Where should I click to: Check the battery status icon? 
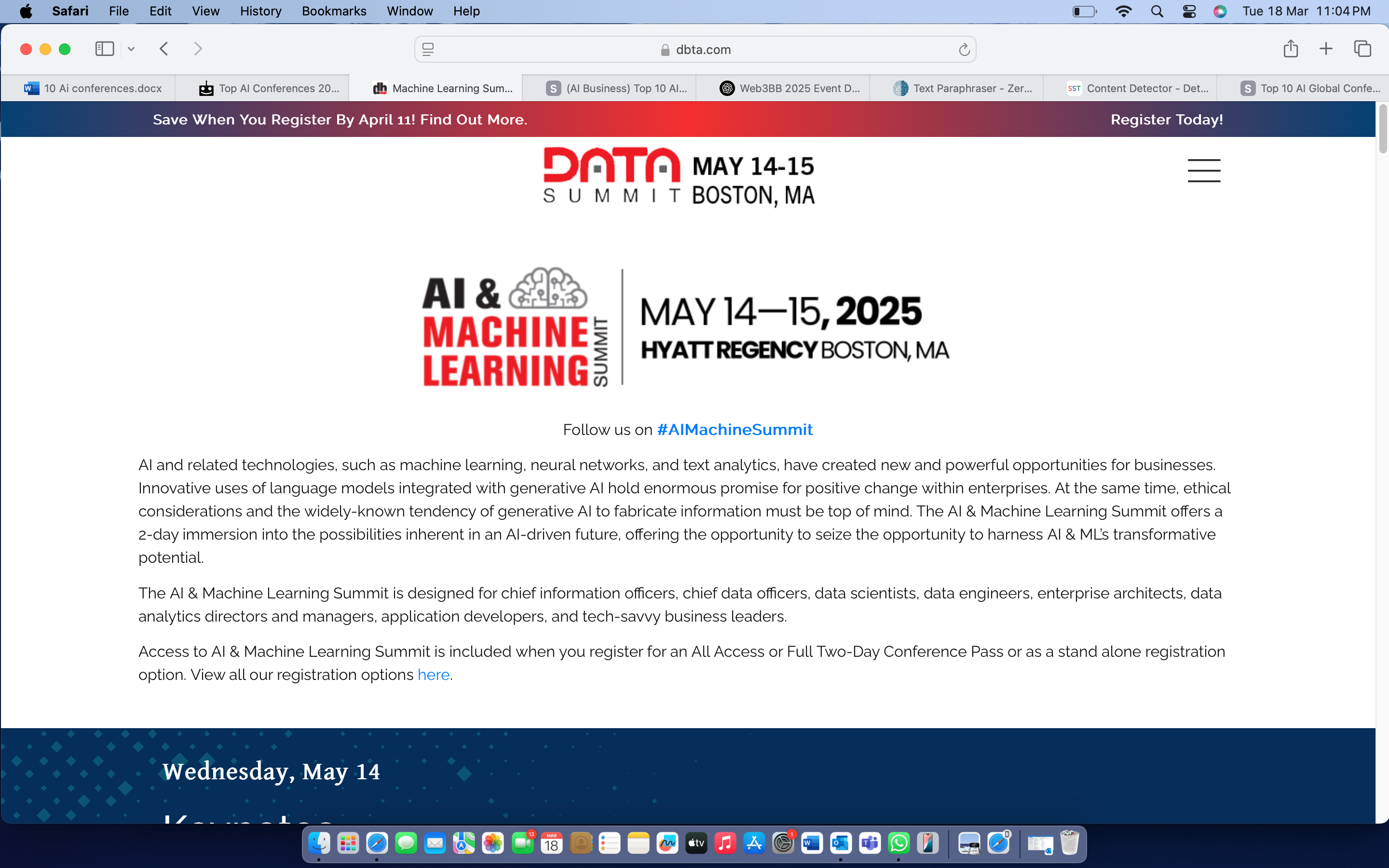(1084, 12)
